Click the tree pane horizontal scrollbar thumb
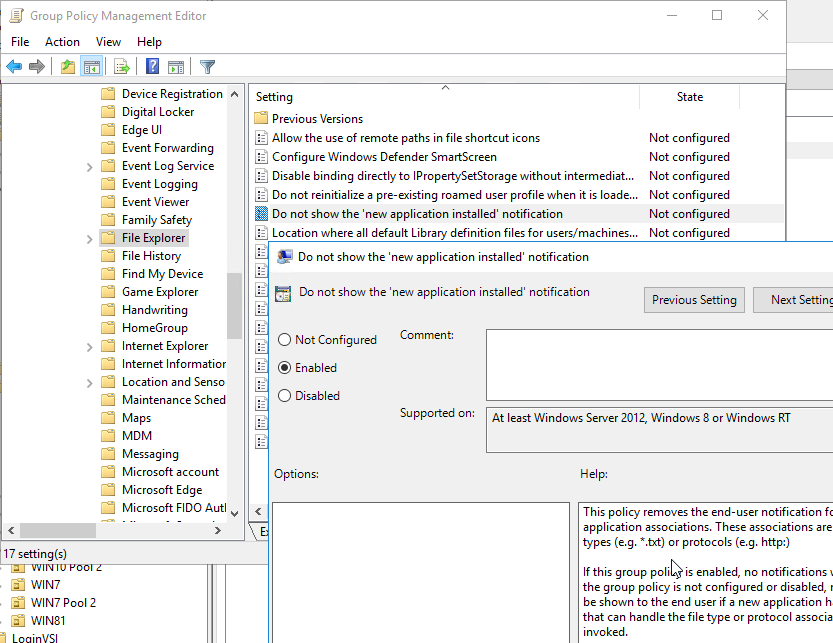The height and width of the screenshot is (643, 833). click(x=58, y=530)
